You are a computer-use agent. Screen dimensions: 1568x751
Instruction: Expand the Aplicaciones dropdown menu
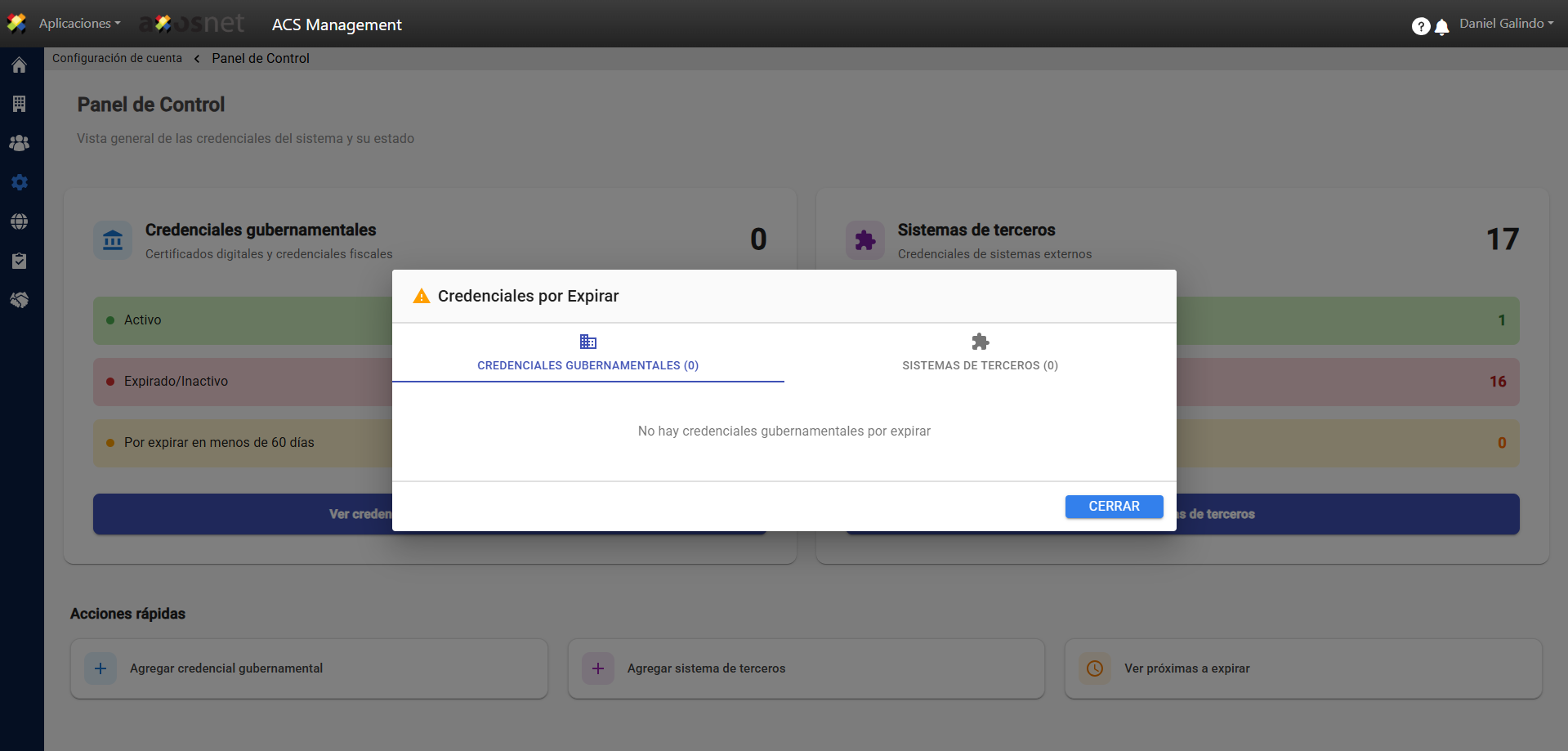79,24
